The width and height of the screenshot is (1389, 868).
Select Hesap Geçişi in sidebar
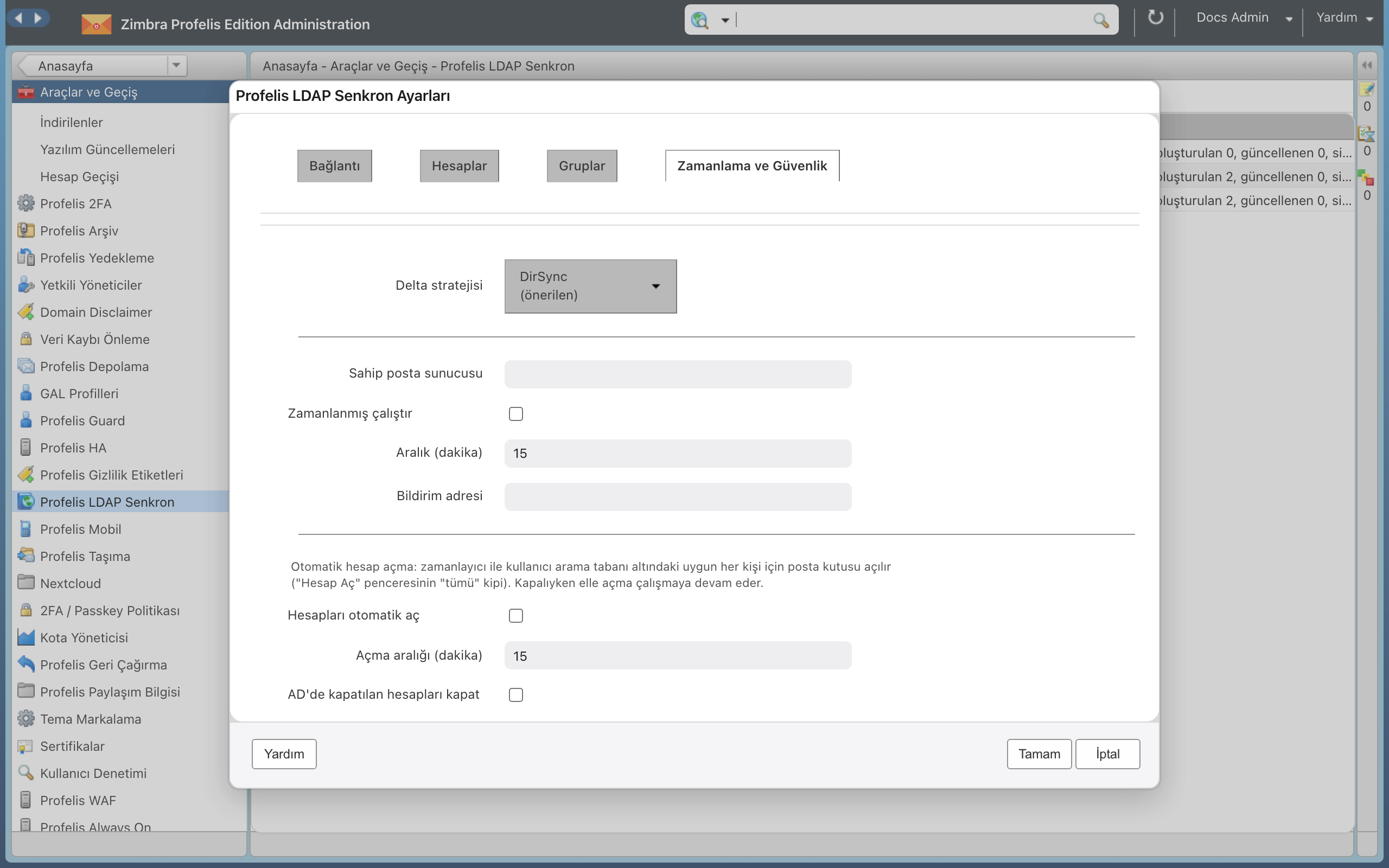point(79,176)
